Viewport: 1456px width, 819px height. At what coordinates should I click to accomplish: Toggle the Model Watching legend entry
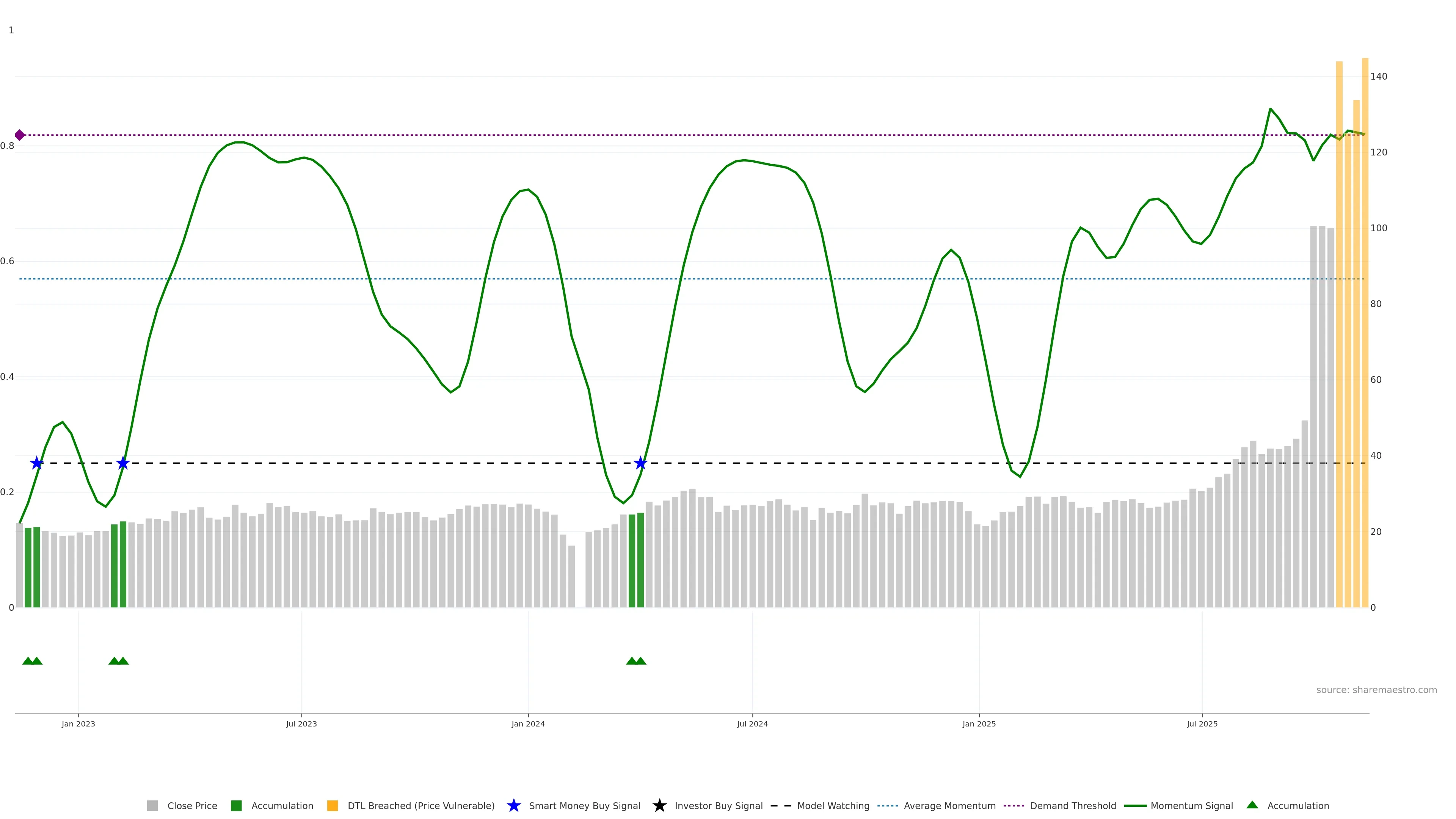pos(833,806)
